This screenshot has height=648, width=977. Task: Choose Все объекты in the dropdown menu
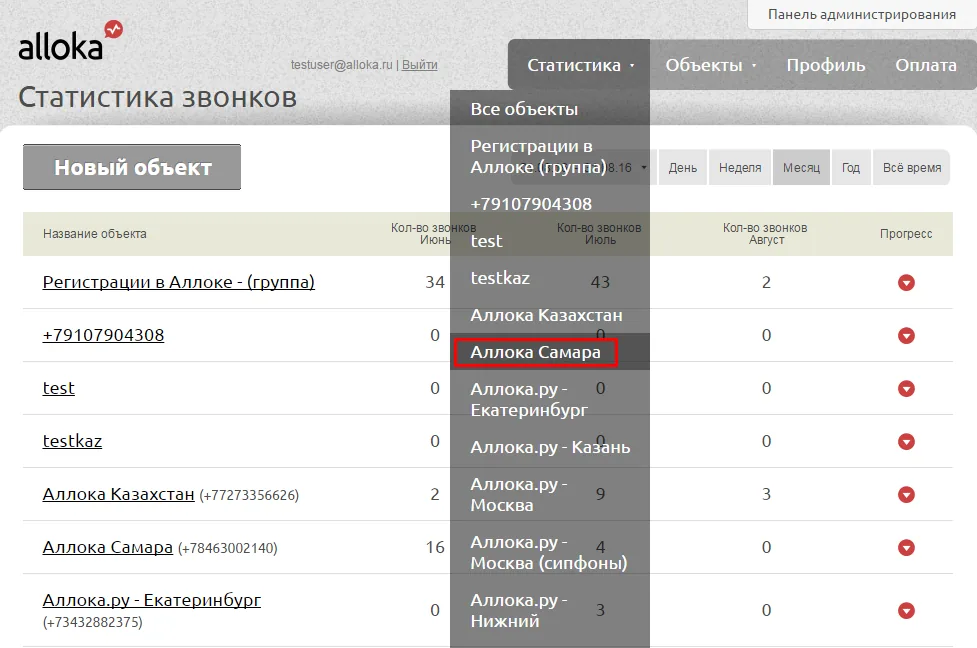coord(550,109)
